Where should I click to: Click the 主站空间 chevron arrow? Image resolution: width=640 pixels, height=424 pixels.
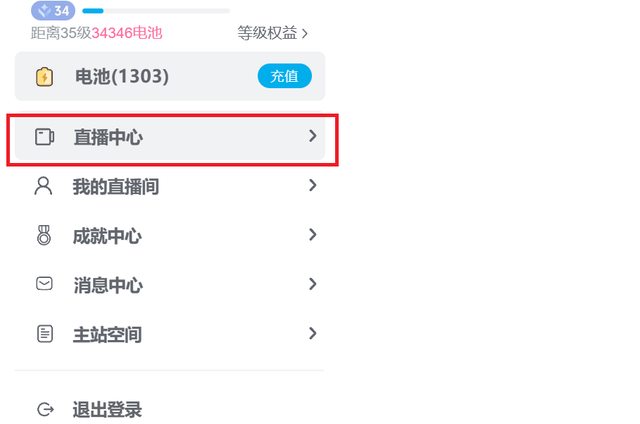(313, 333)
